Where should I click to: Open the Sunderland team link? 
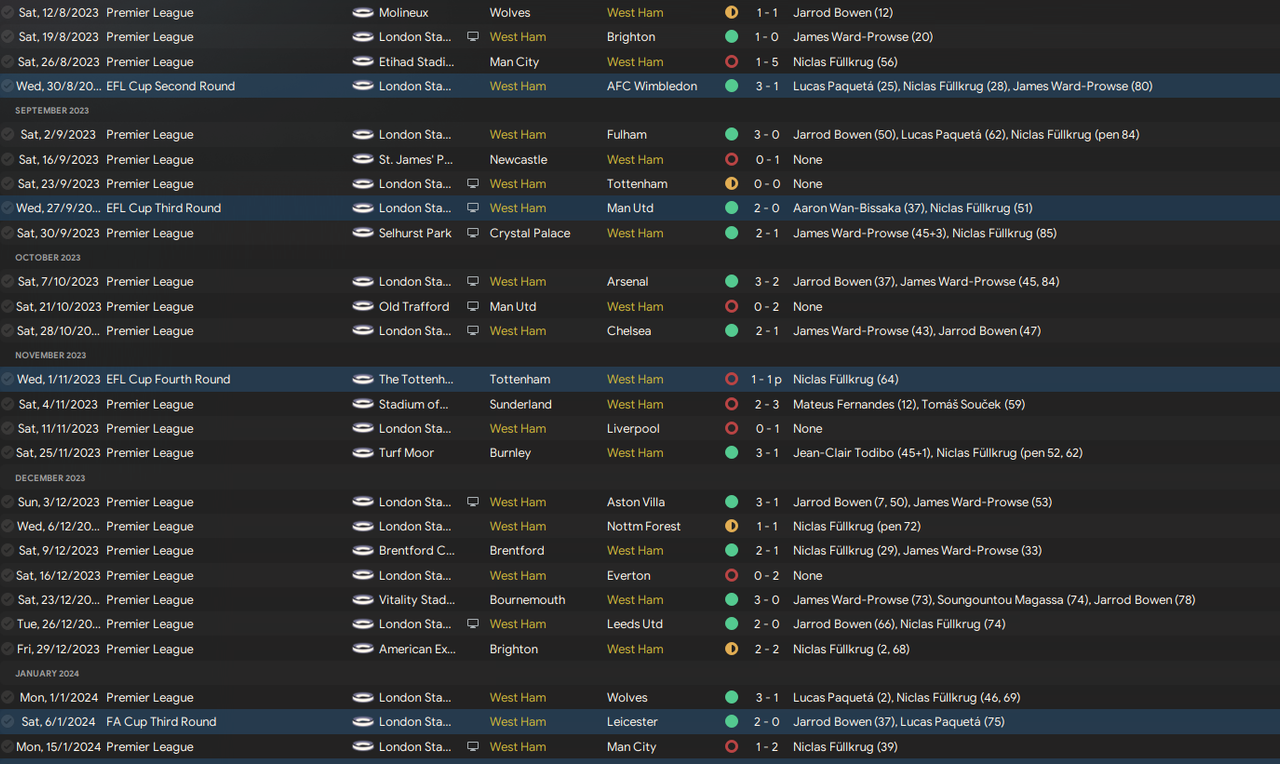520,405
